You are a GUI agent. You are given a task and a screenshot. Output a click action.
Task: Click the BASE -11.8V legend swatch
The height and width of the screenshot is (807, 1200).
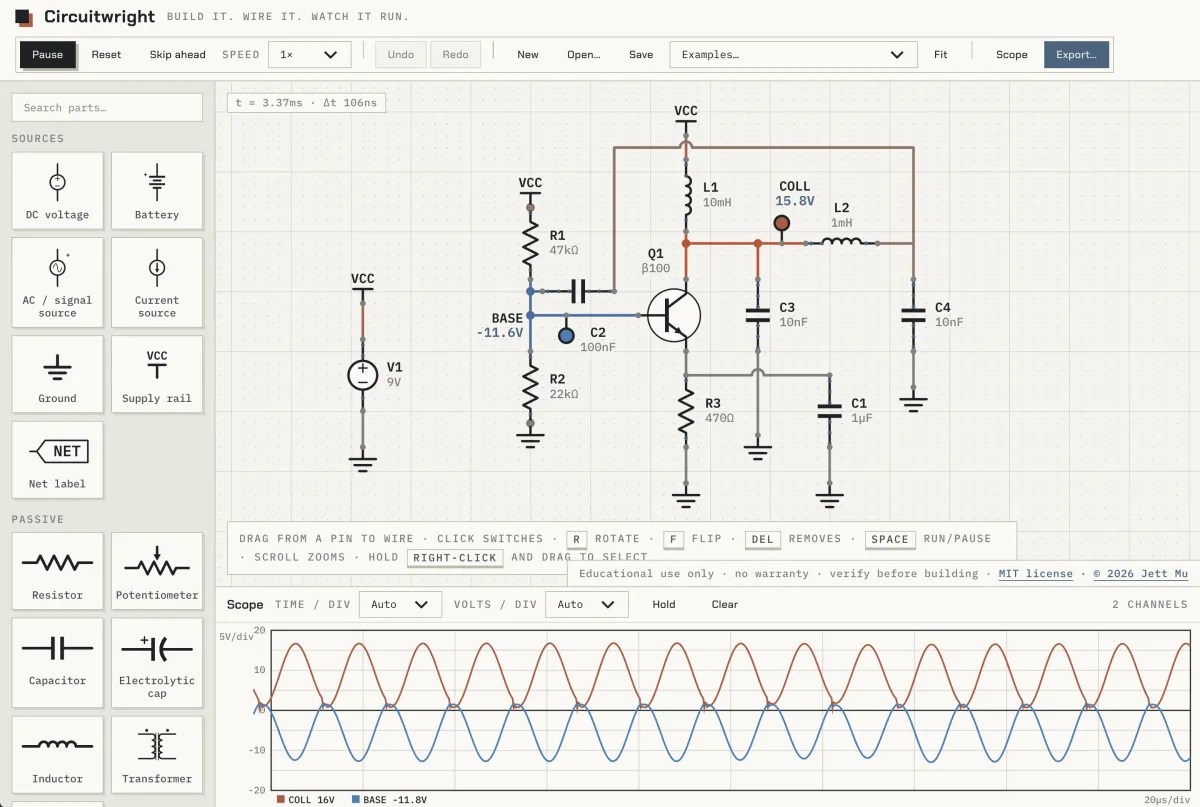(357, 799)
